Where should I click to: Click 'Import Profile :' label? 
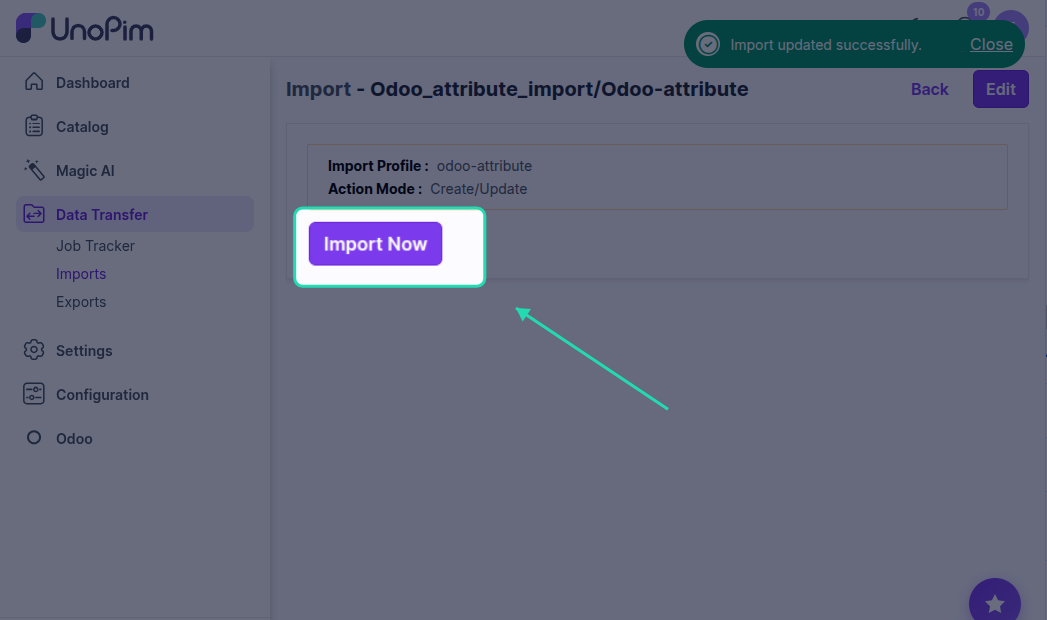click(x=378, y=166)
